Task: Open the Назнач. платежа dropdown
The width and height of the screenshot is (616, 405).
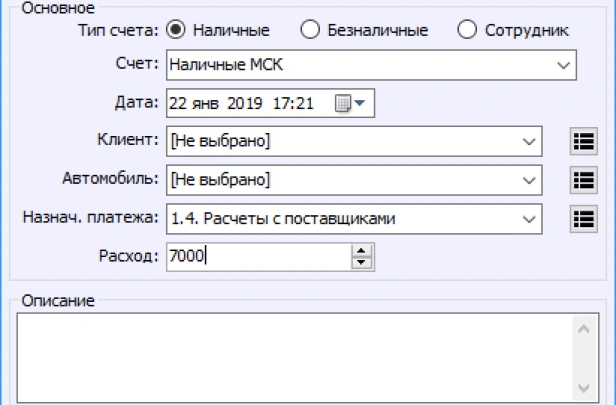Action: tap(527, 217)
